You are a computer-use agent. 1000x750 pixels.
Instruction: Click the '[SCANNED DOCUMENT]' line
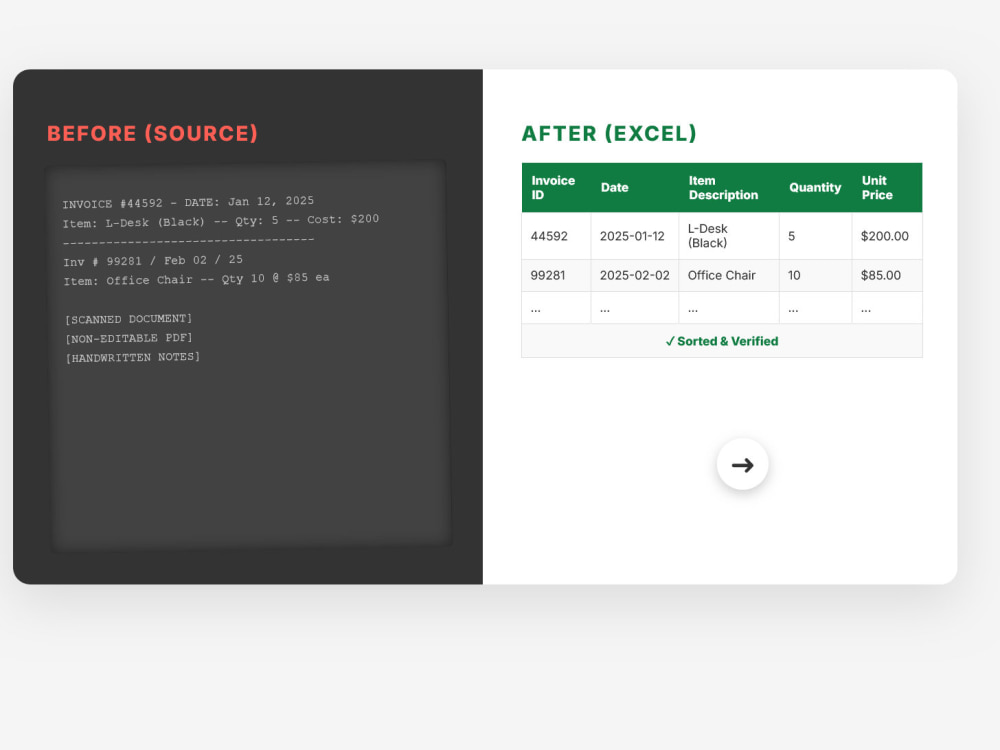128,319
